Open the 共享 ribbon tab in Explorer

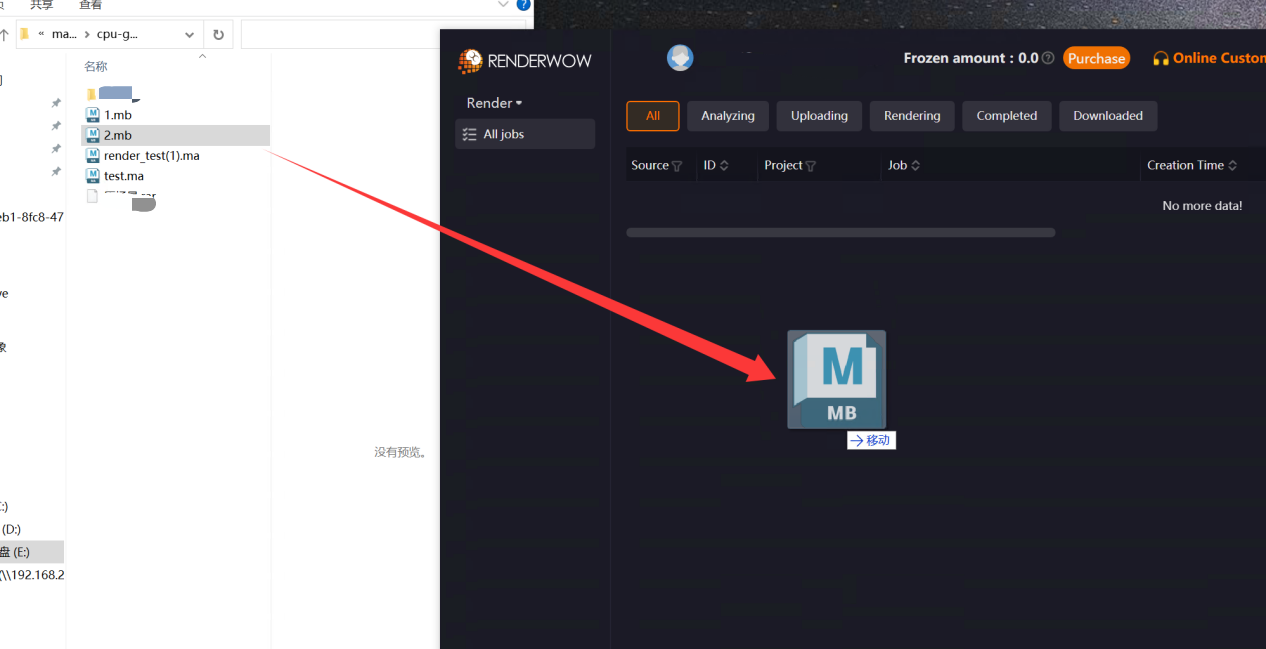[x=41, y=5]
